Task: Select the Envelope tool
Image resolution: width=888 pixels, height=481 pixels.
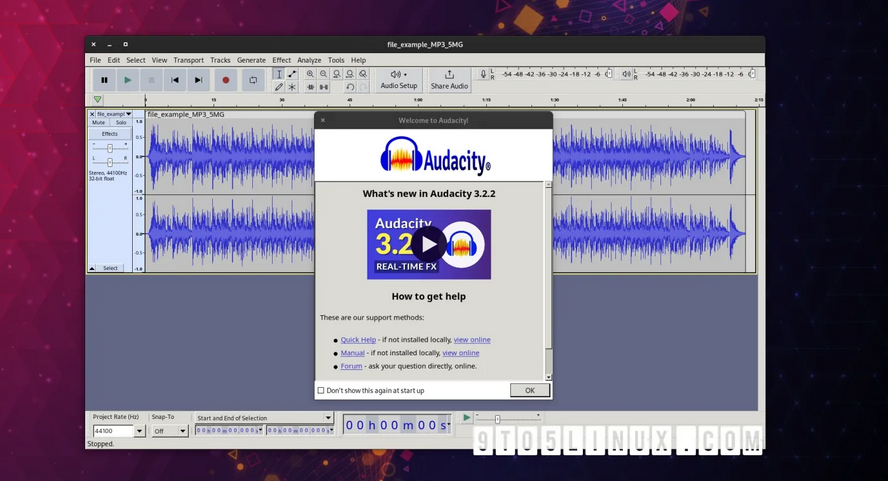Action: click(292, 74)
